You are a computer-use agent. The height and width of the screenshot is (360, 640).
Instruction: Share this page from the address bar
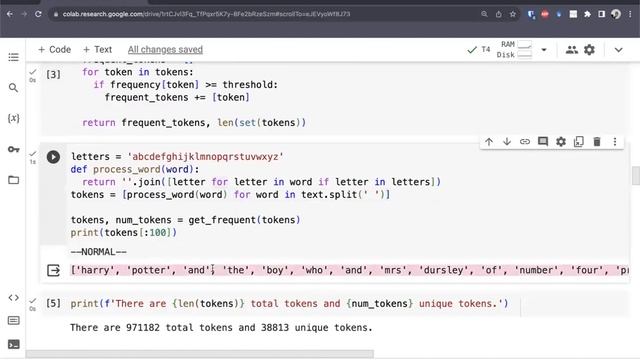[498, 14]
